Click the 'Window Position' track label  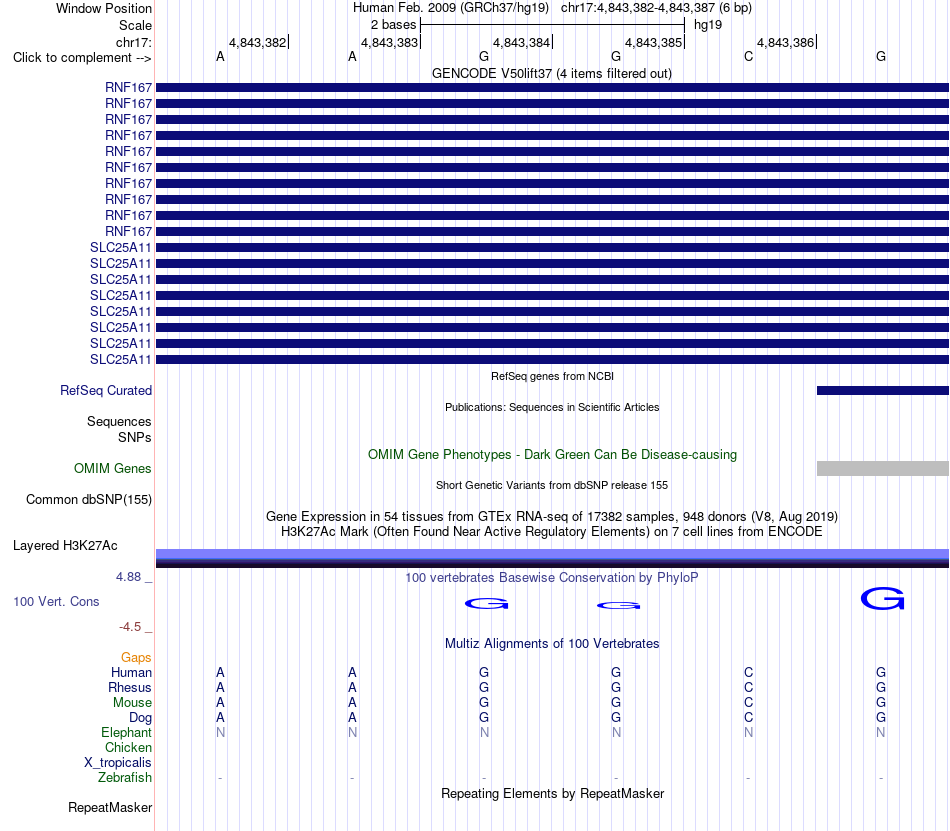pos(104,8)
